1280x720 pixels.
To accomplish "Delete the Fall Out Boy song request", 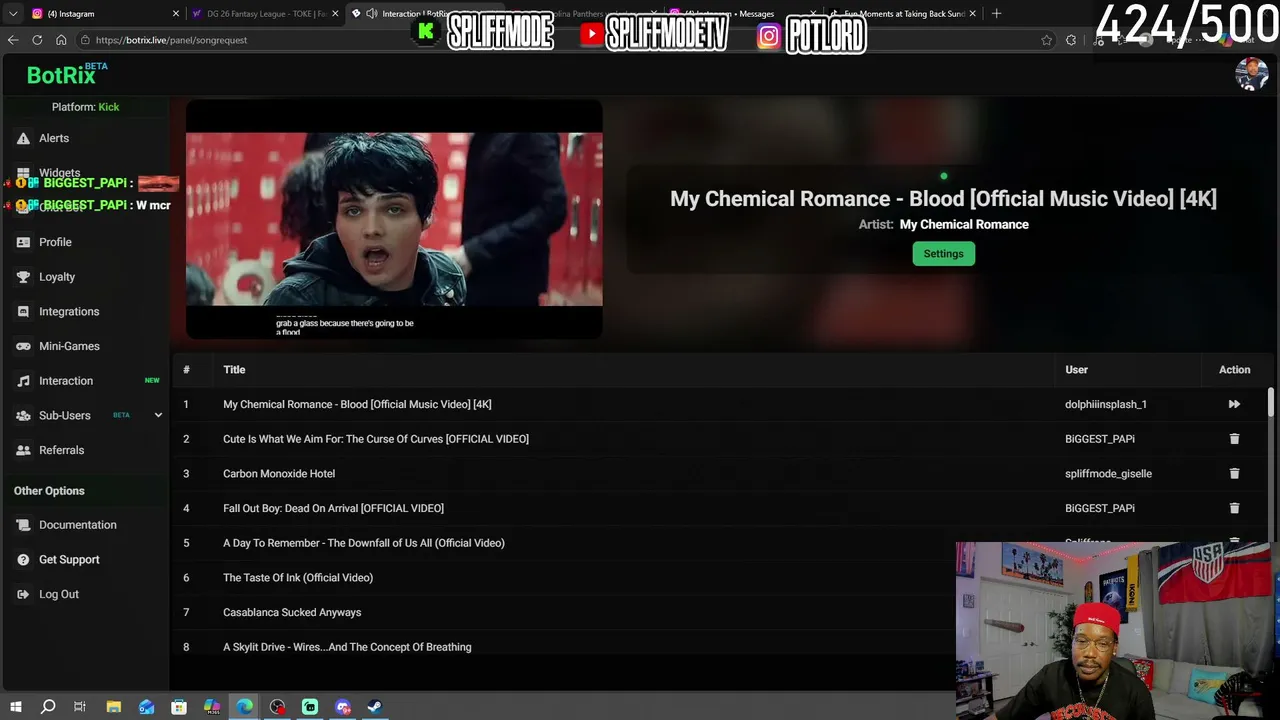I will 1234,508.
